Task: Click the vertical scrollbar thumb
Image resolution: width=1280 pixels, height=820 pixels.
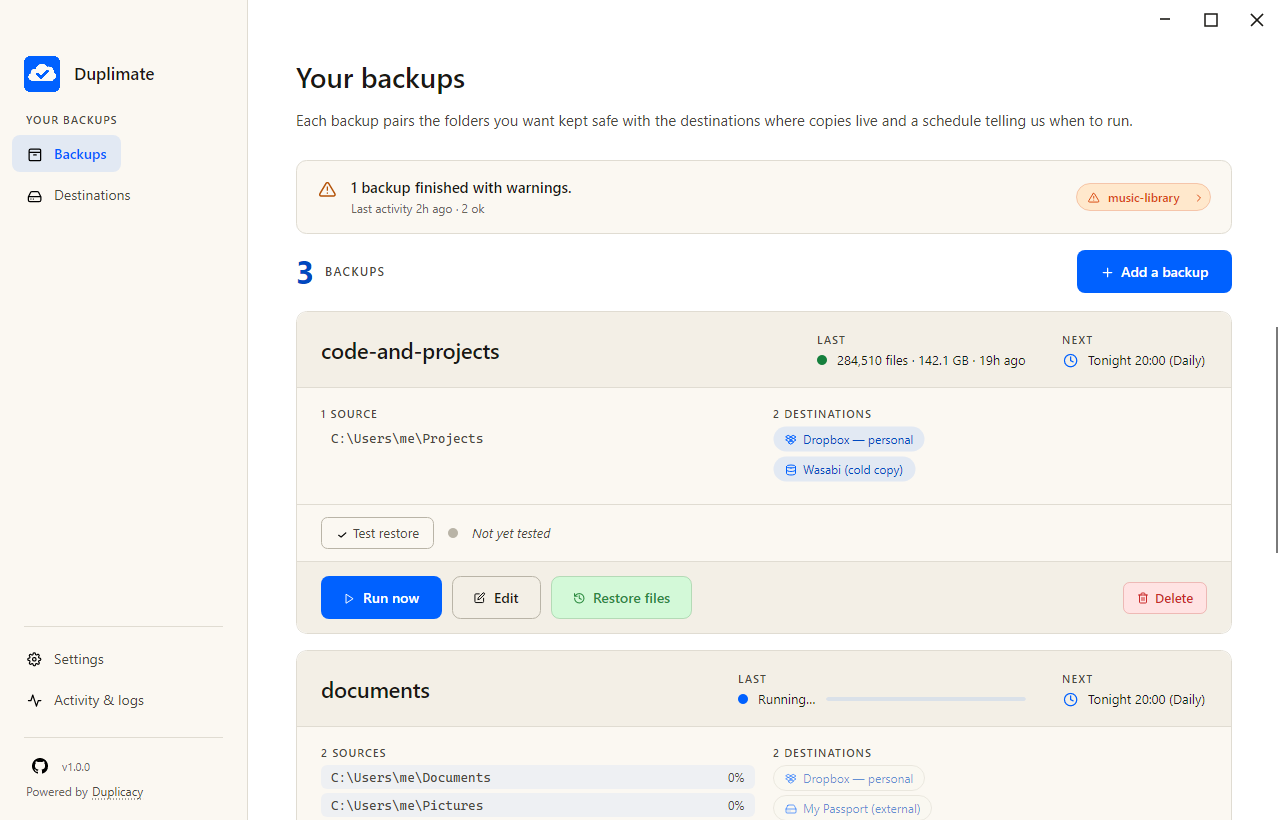Action: (1276, 439)
